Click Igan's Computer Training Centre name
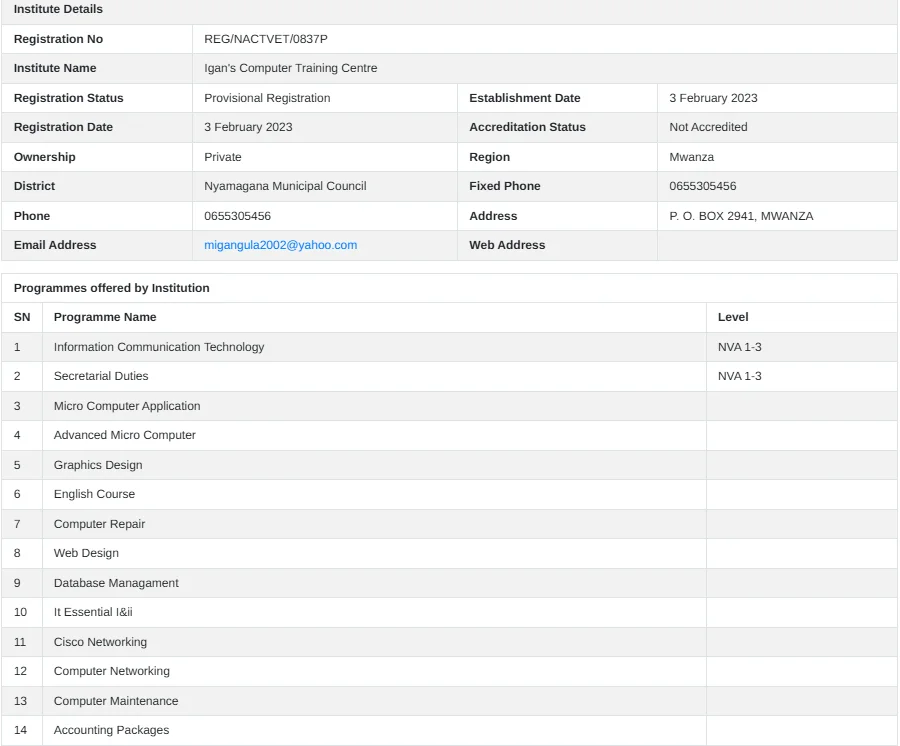 [290, 68]
